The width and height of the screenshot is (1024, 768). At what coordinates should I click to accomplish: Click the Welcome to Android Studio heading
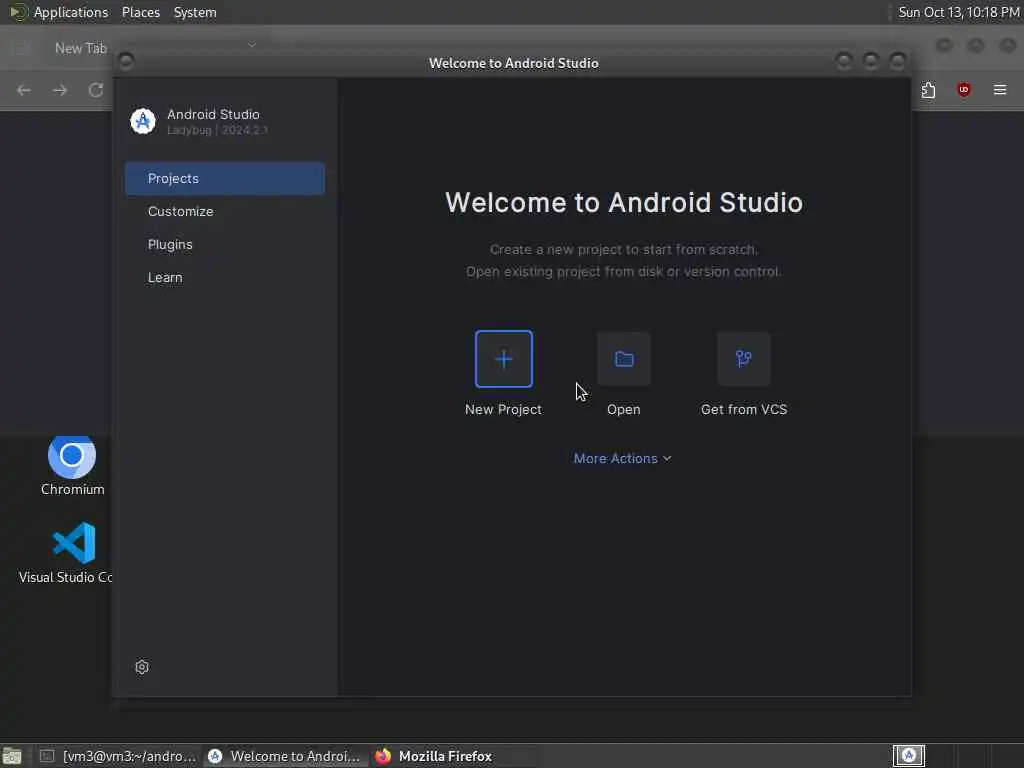(624, 202)
